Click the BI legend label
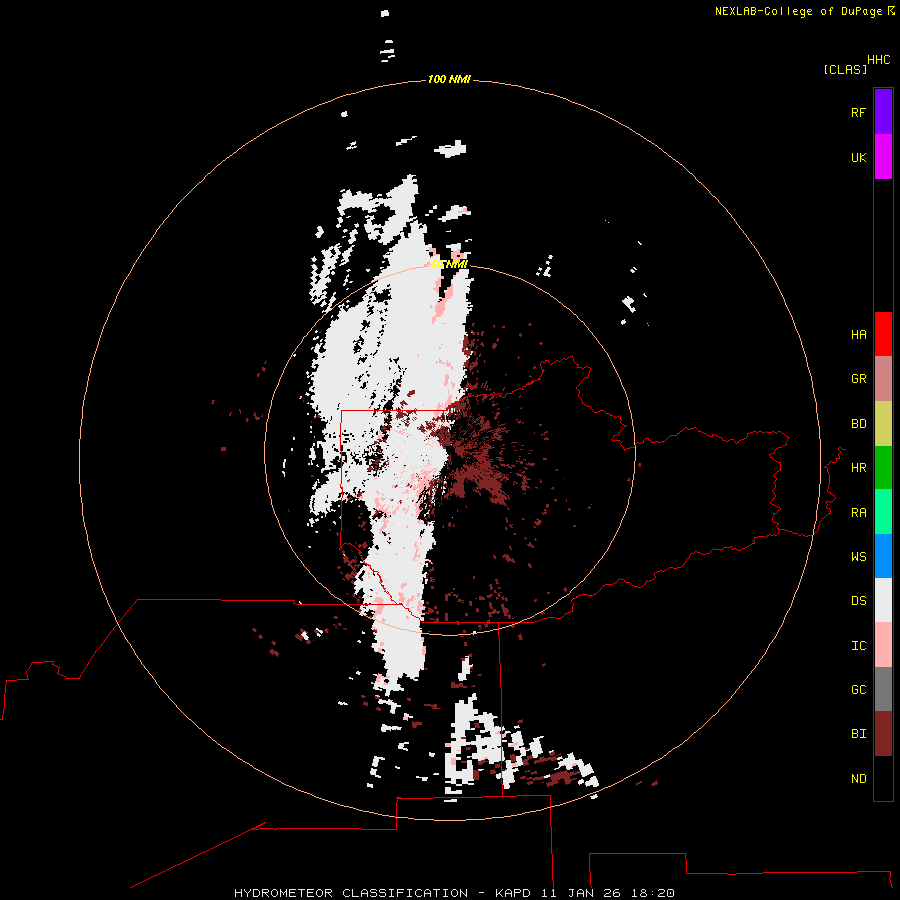This screenshot has width=900, height=900. pos(858,734)
